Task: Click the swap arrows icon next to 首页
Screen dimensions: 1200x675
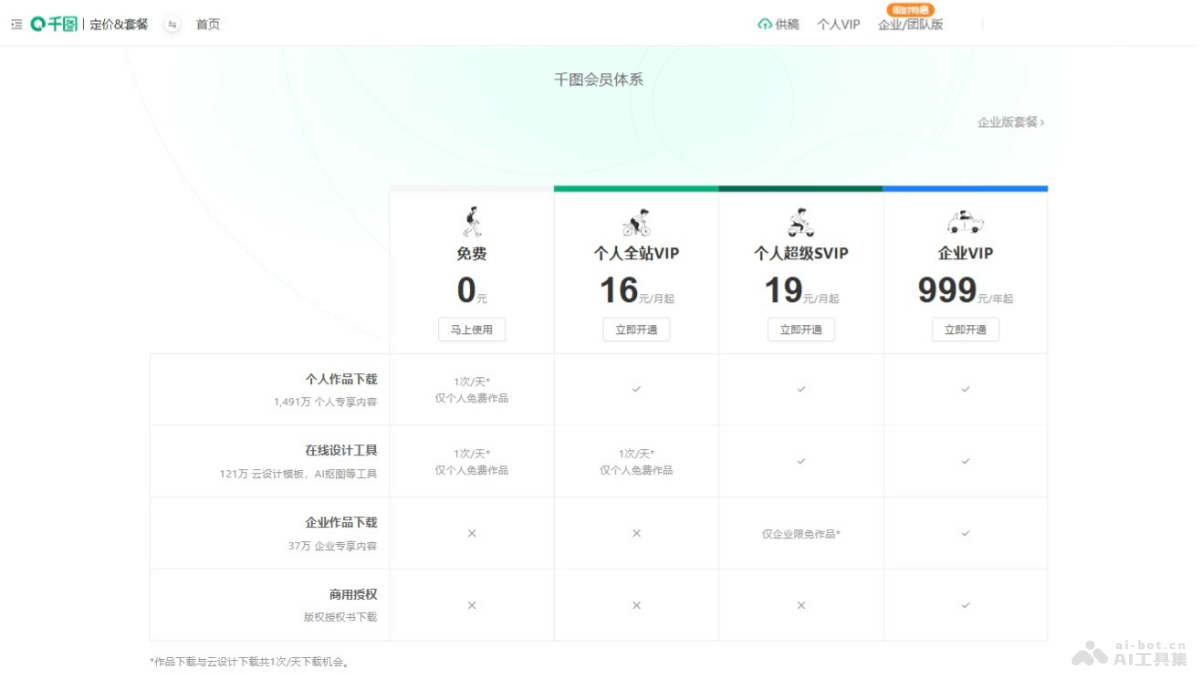Action: click(x=172, y=25)
